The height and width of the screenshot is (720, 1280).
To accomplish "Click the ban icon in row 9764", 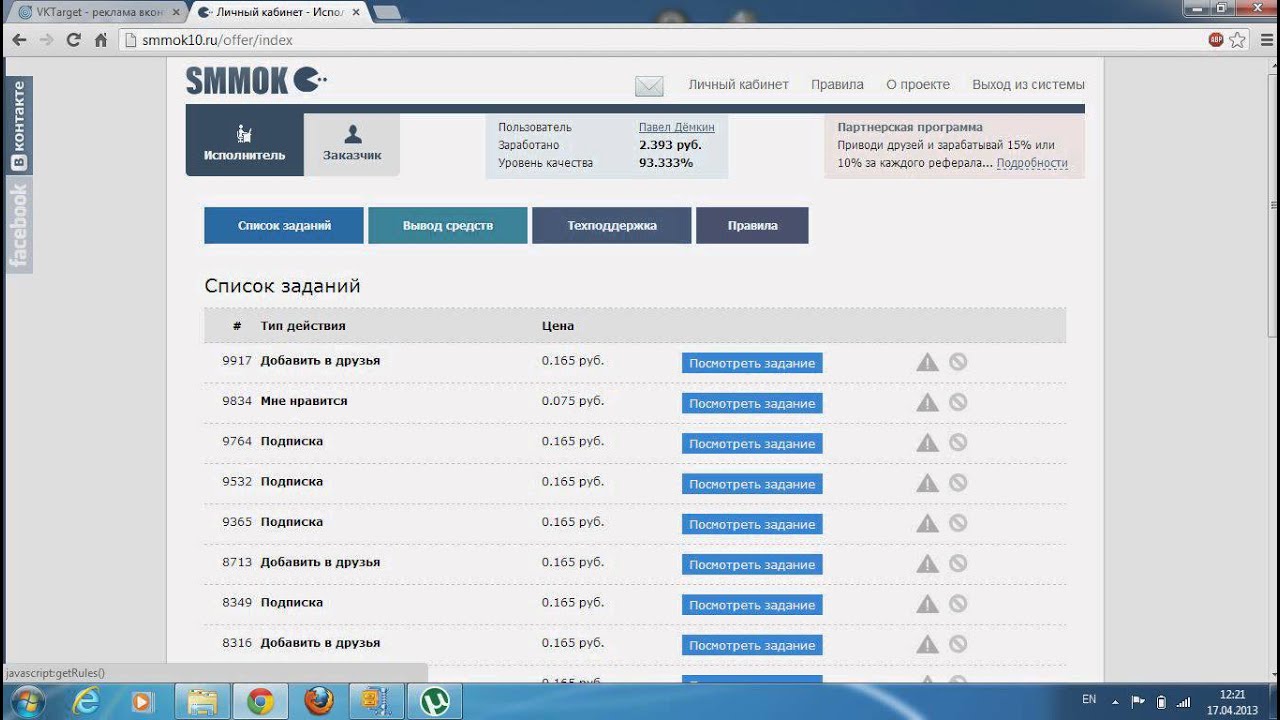I will pos(958,443).
